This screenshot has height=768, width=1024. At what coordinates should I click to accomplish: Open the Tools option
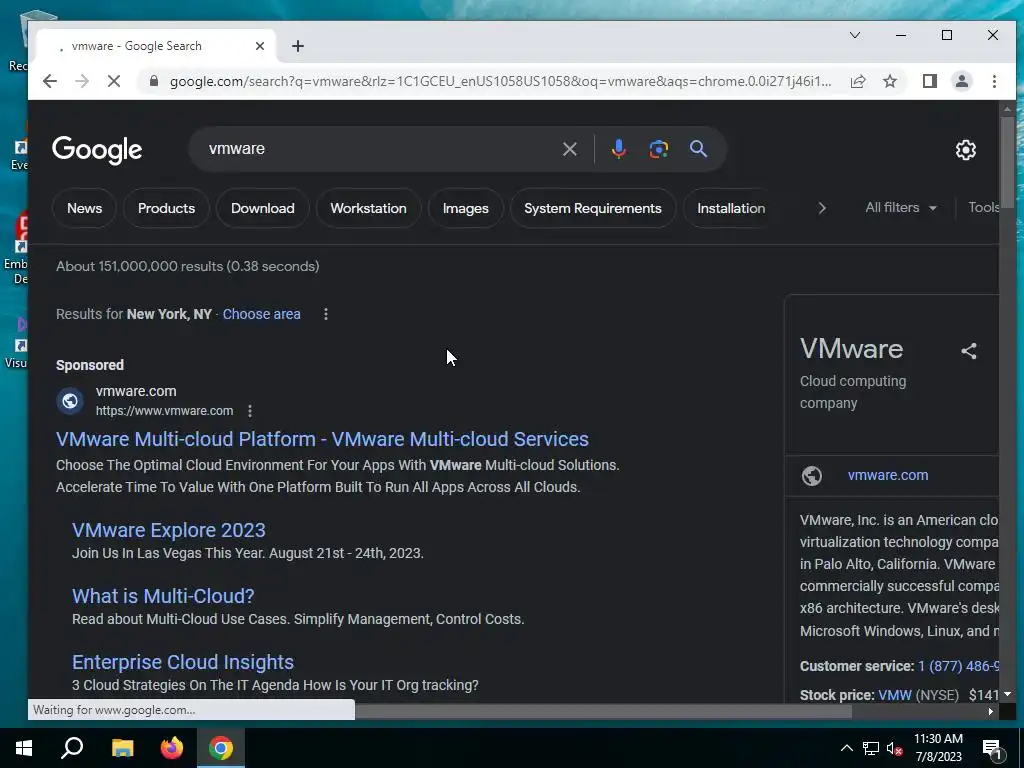(984, 208)
